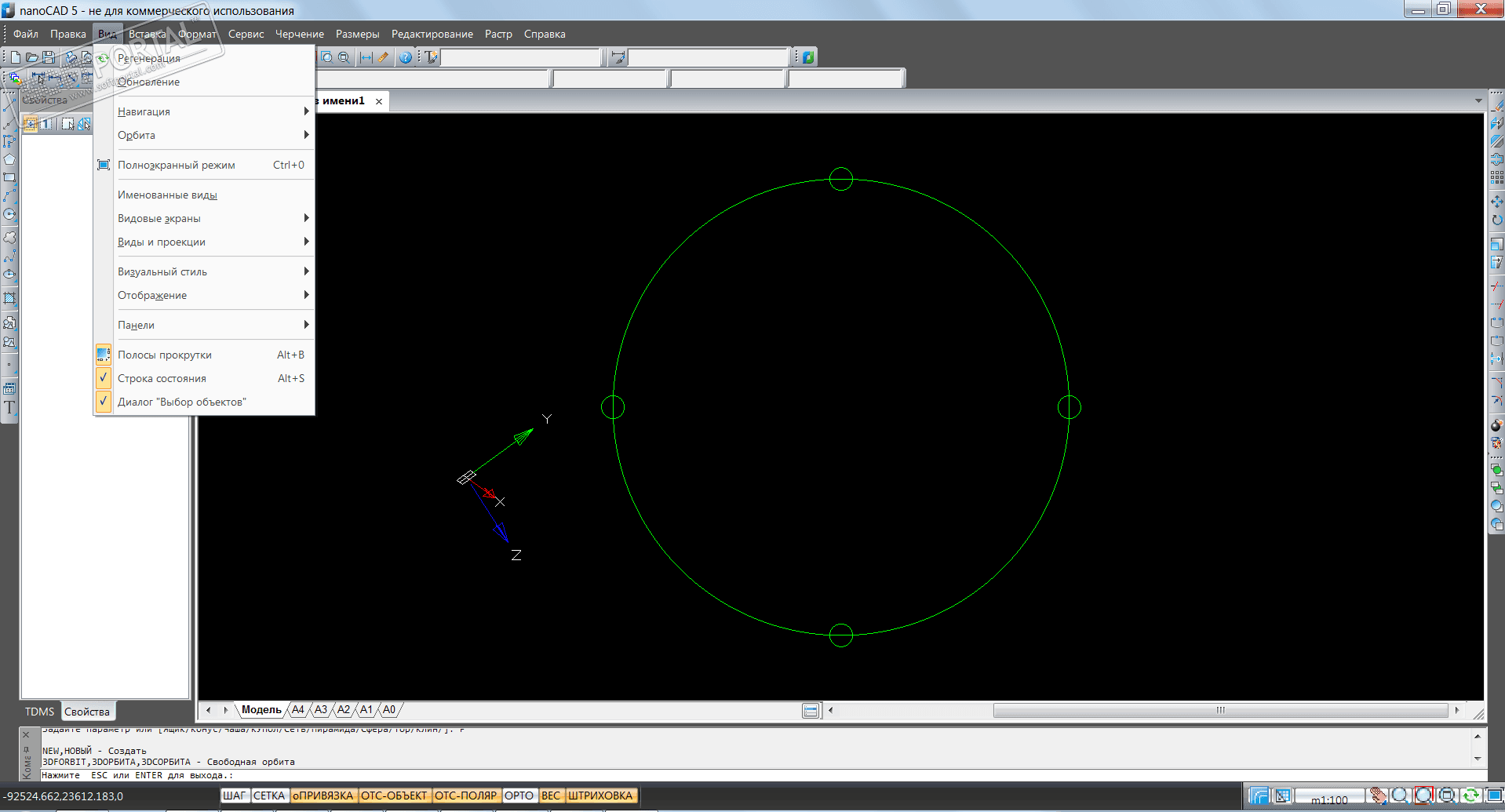Click the fullscreen mode icon in status bar

pyautogui.click(x=1494, y=796)
